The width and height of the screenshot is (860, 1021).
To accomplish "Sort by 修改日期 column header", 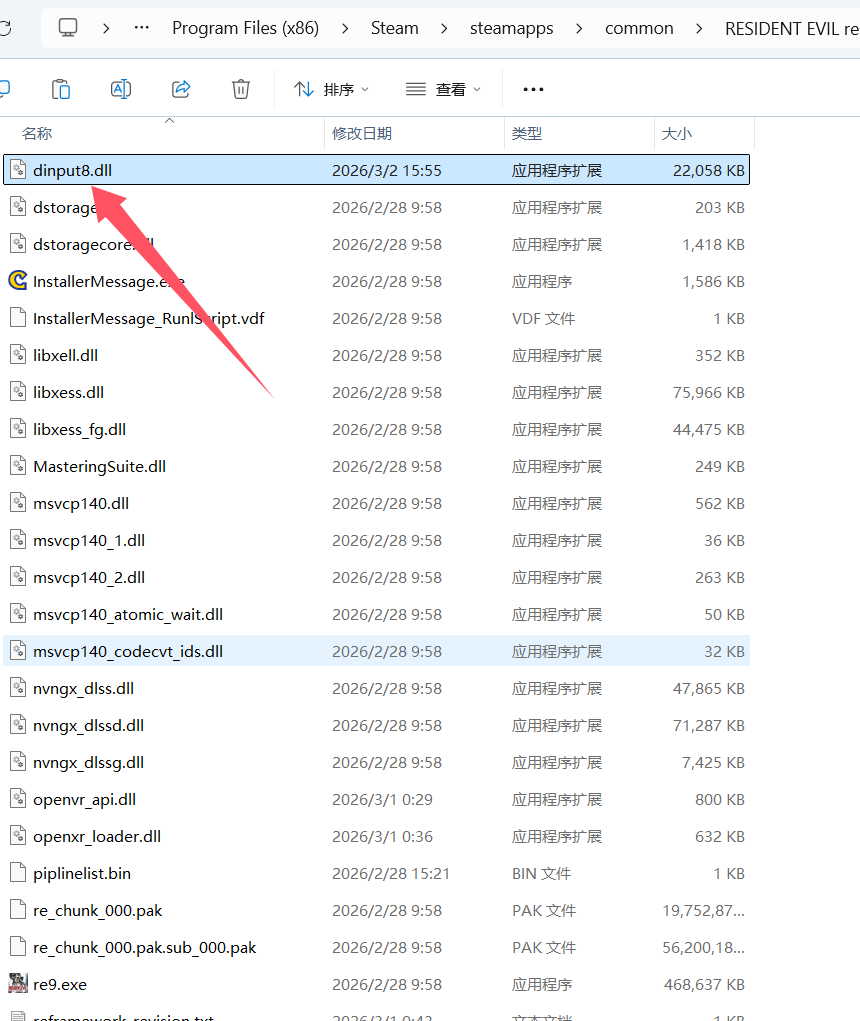I will (x=362, y=133).
